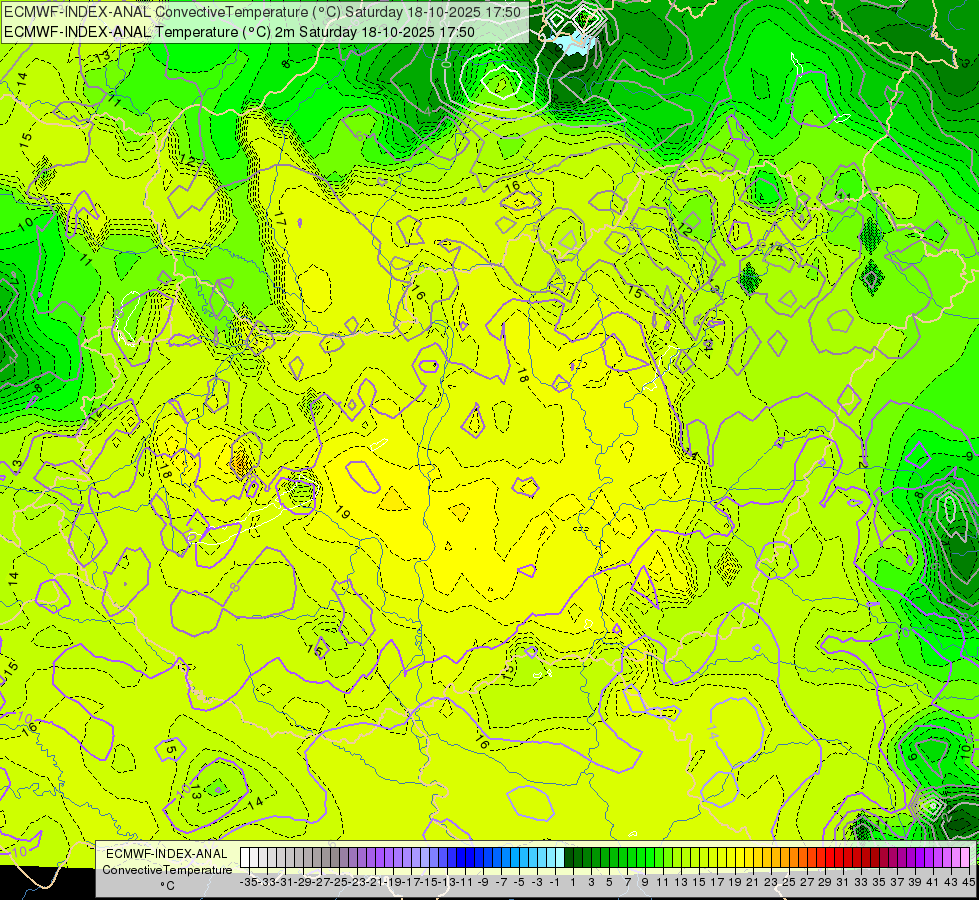Click the ConvectiveTemperature title line at the top
979x900 pixels.
point(262,11)
